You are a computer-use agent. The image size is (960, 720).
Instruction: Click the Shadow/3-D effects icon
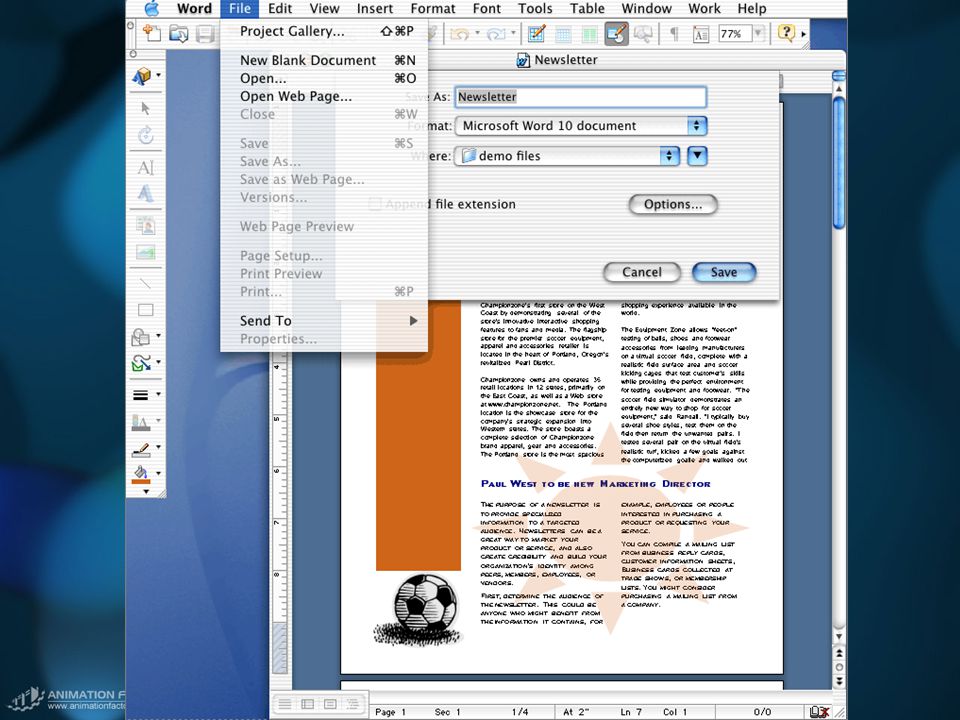click(x=141, y=421)
